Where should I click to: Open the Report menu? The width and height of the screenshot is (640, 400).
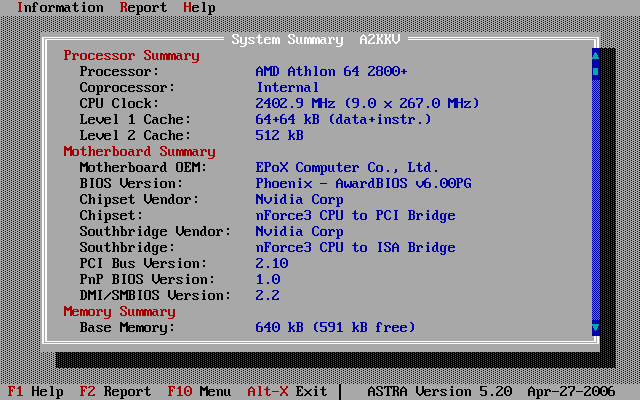coord(143,8)
